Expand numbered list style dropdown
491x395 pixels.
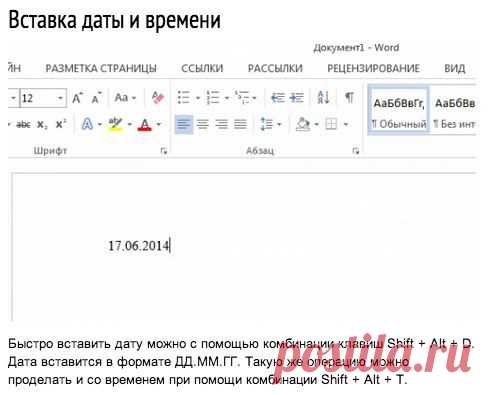click(227, 98)
